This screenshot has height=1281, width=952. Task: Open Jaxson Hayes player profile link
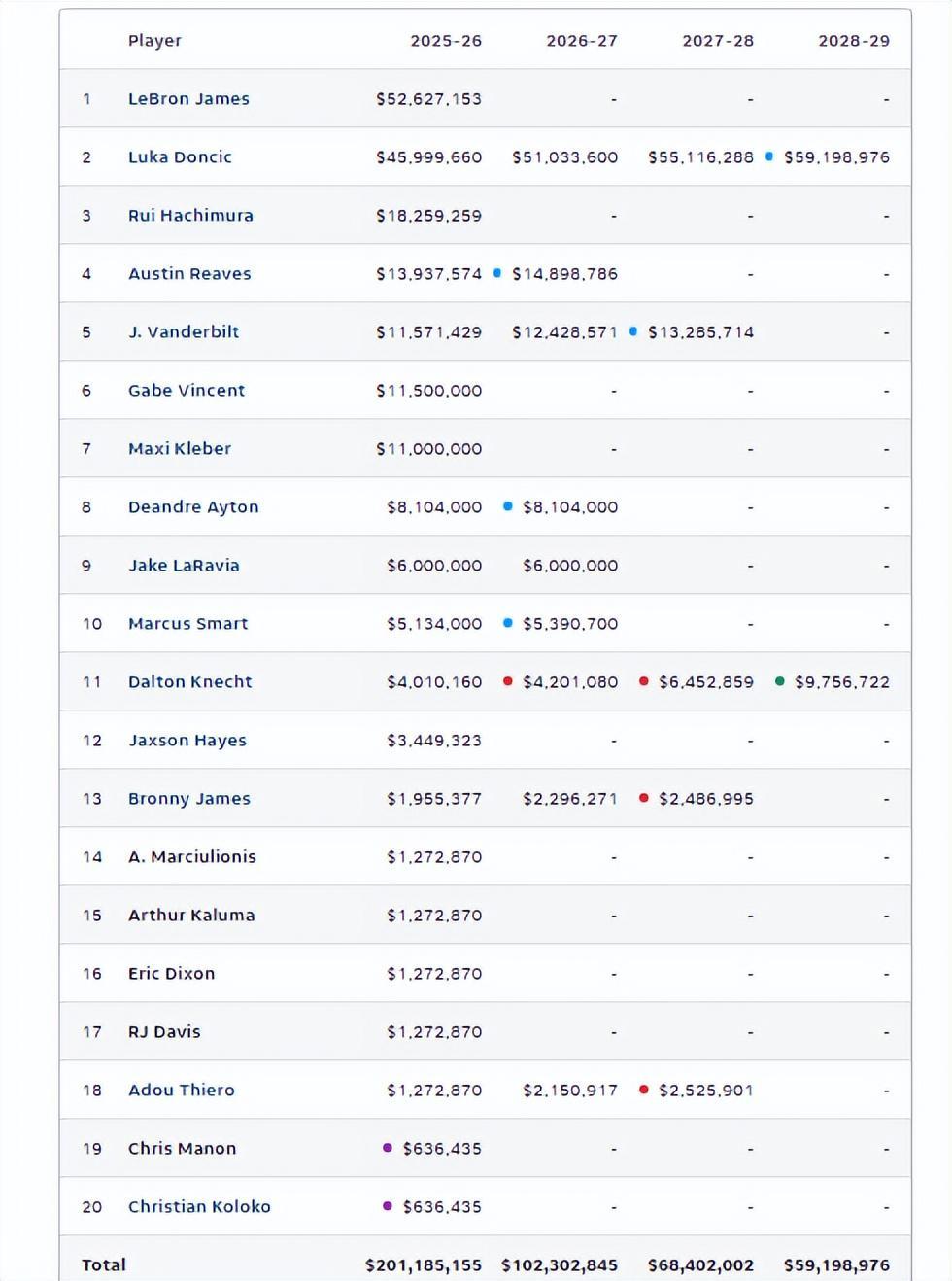click(x=187, y=741)
